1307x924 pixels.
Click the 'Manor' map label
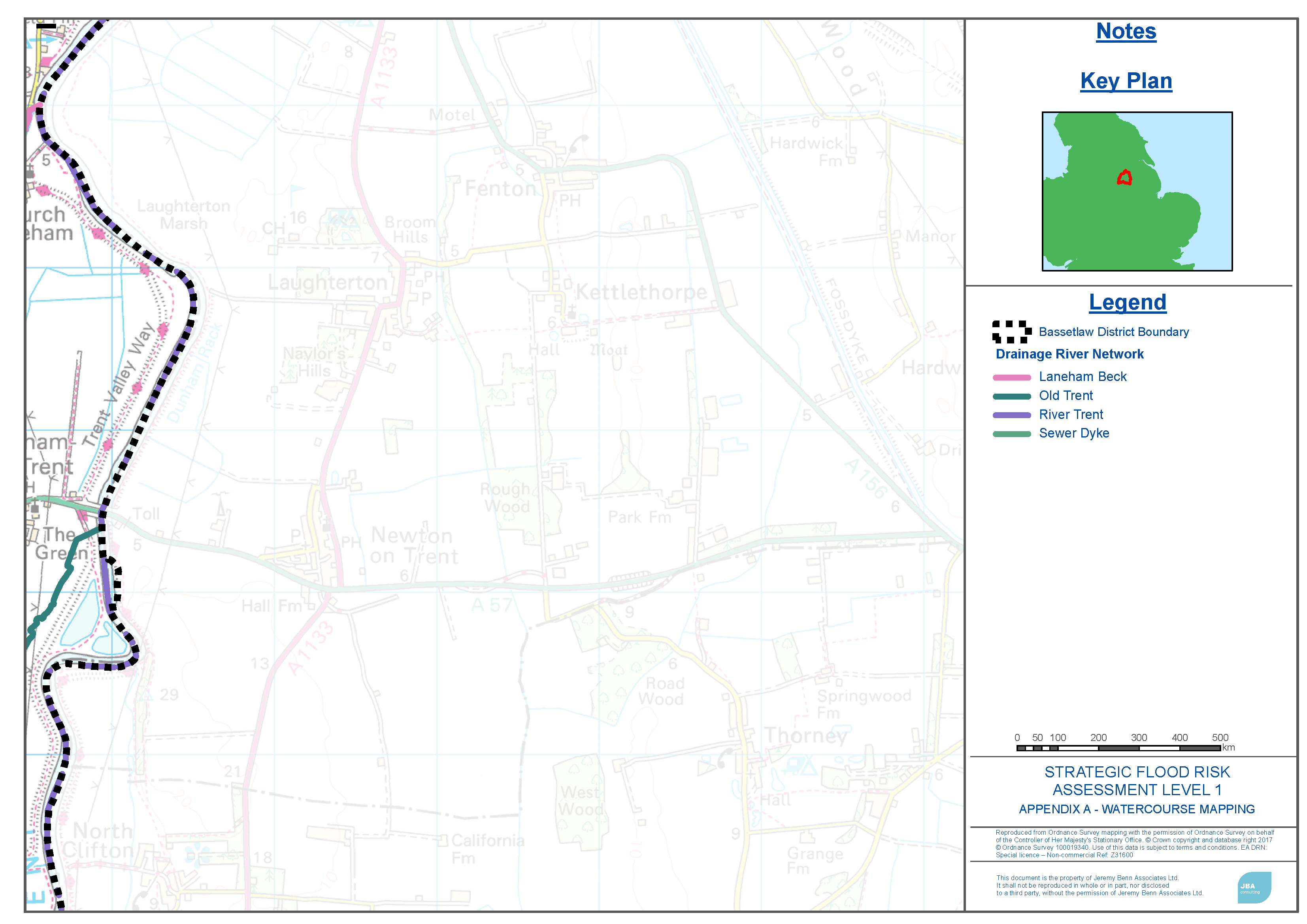tap(930, 236)
